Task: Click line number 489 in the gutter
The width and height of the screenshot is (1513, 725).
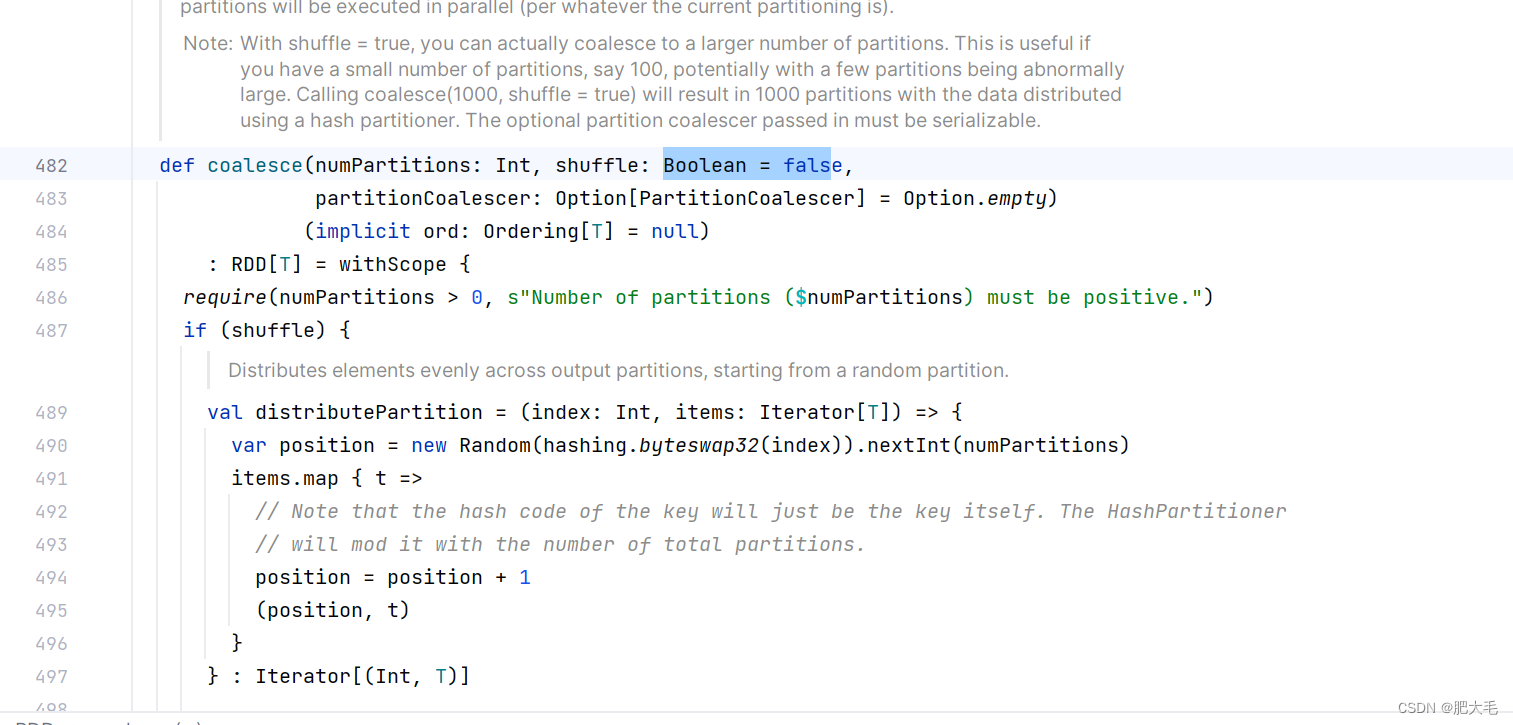Action: (51, 413)
